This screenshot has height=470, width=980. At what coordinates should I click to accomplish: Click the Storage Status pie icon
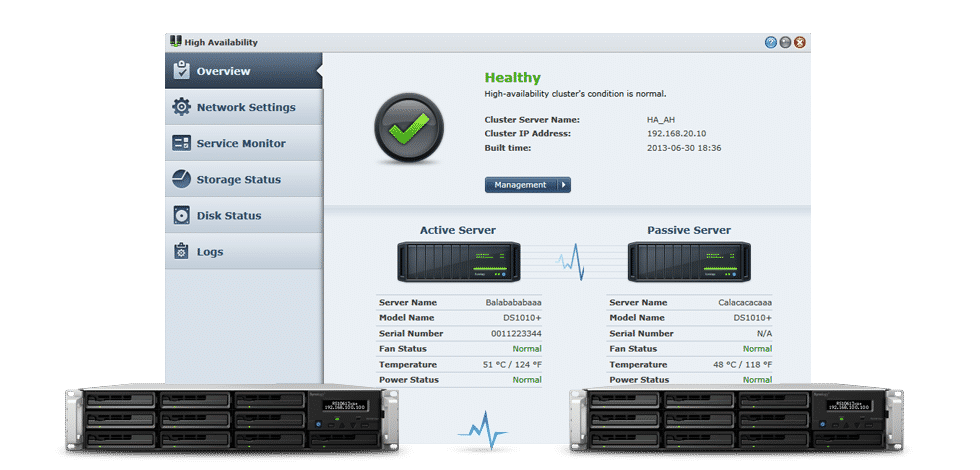pyautogui.click(x=181, y=179)
